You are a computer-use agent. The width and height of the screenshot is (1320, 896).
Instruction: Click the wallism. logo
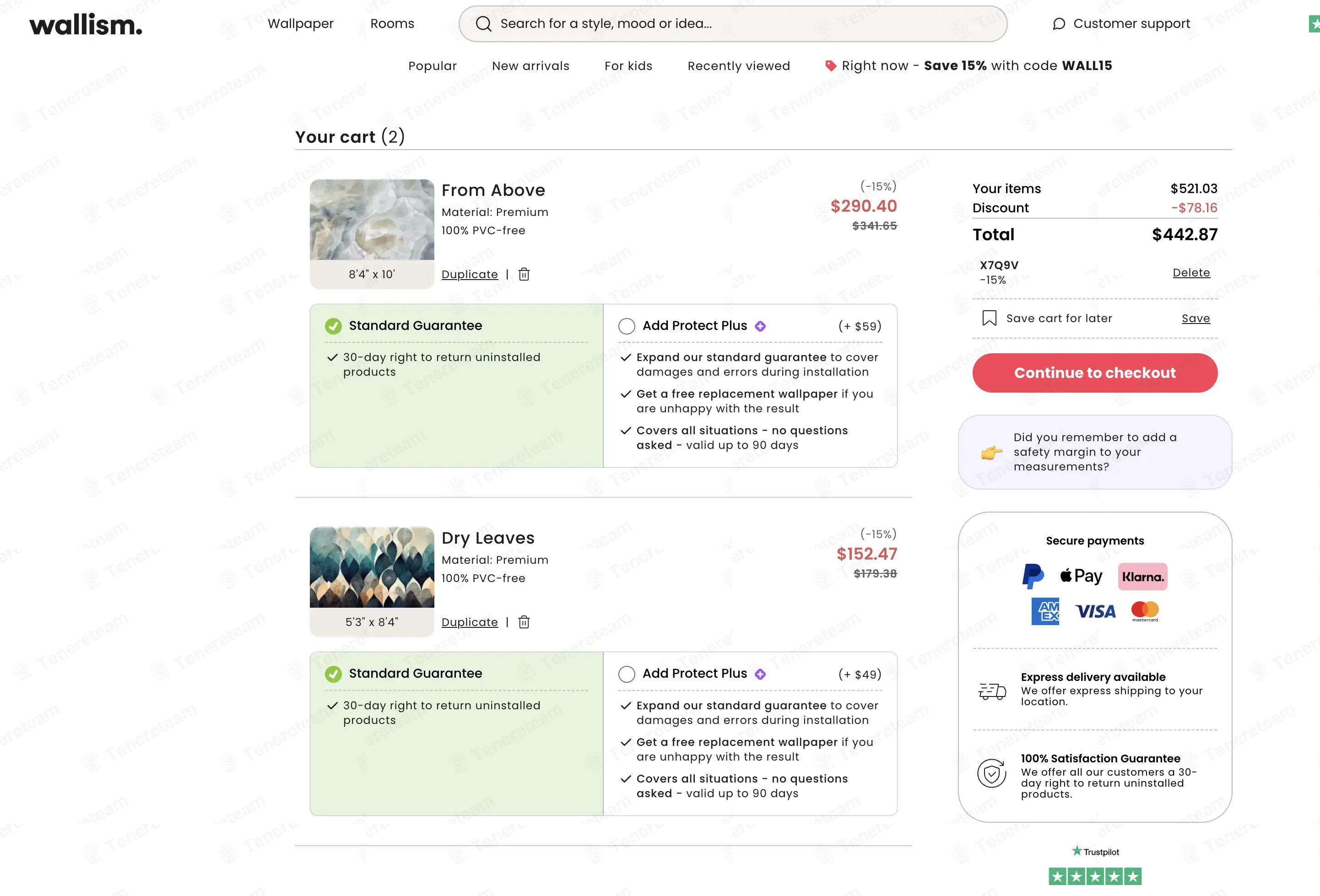pyautogui.click(x=86, y=25)
